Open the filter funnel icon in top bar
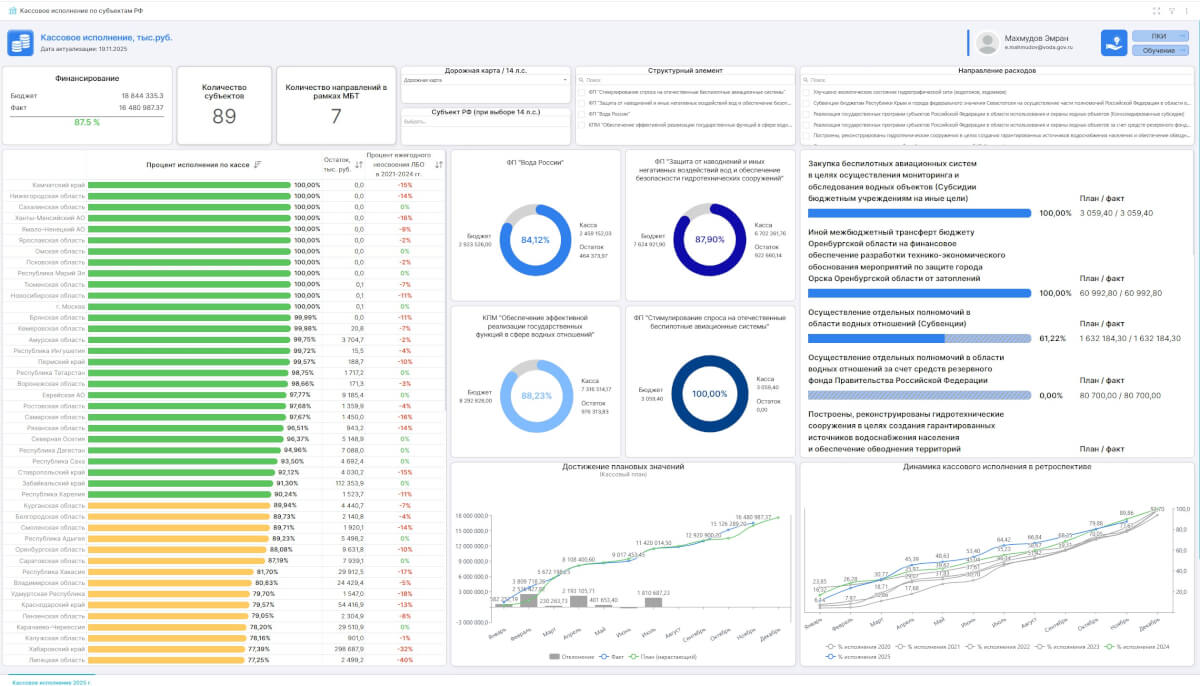Viewport: 1200px width, 686px height. click(x=1171, y=10)
